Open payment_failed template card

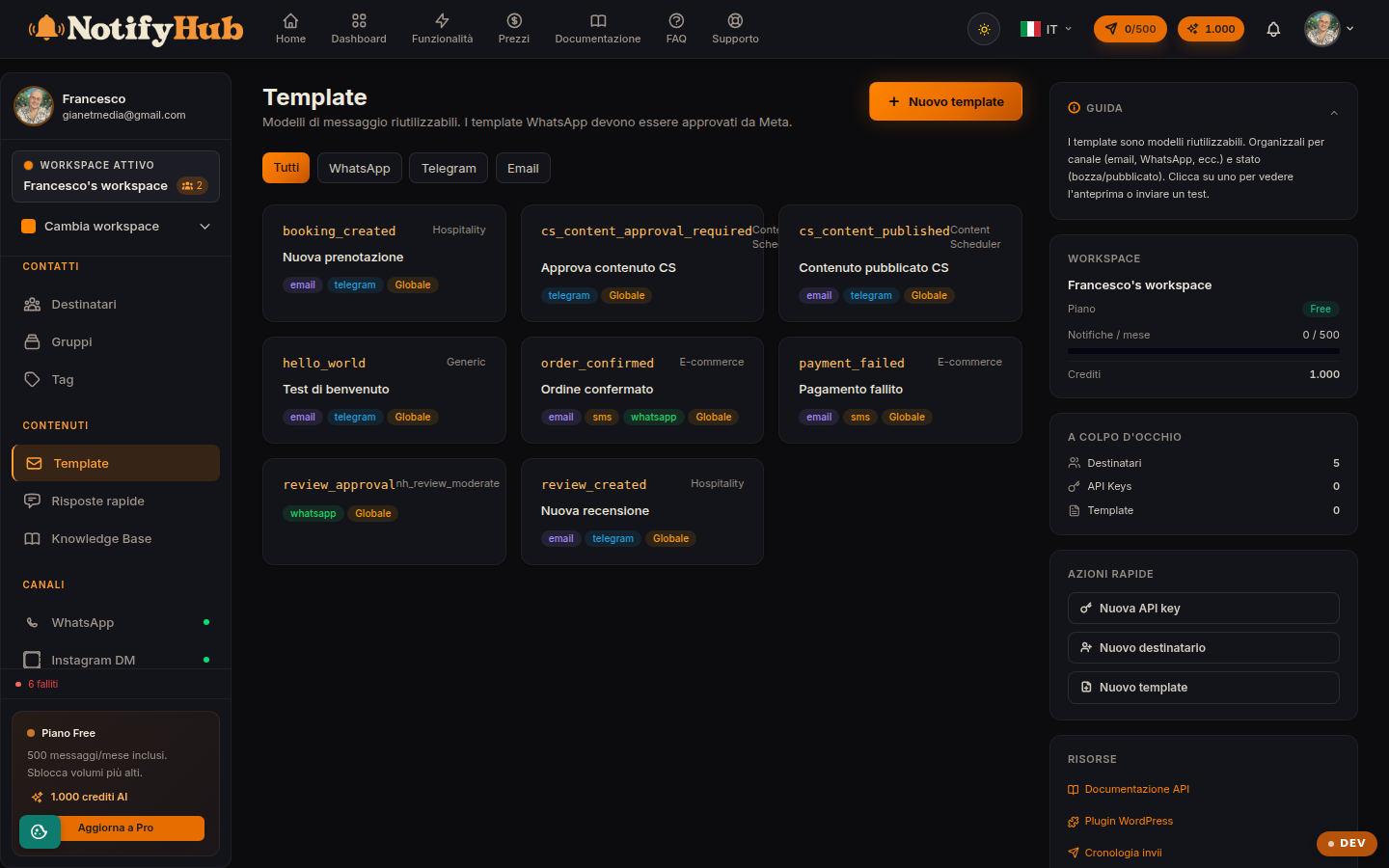pos(900,390)
